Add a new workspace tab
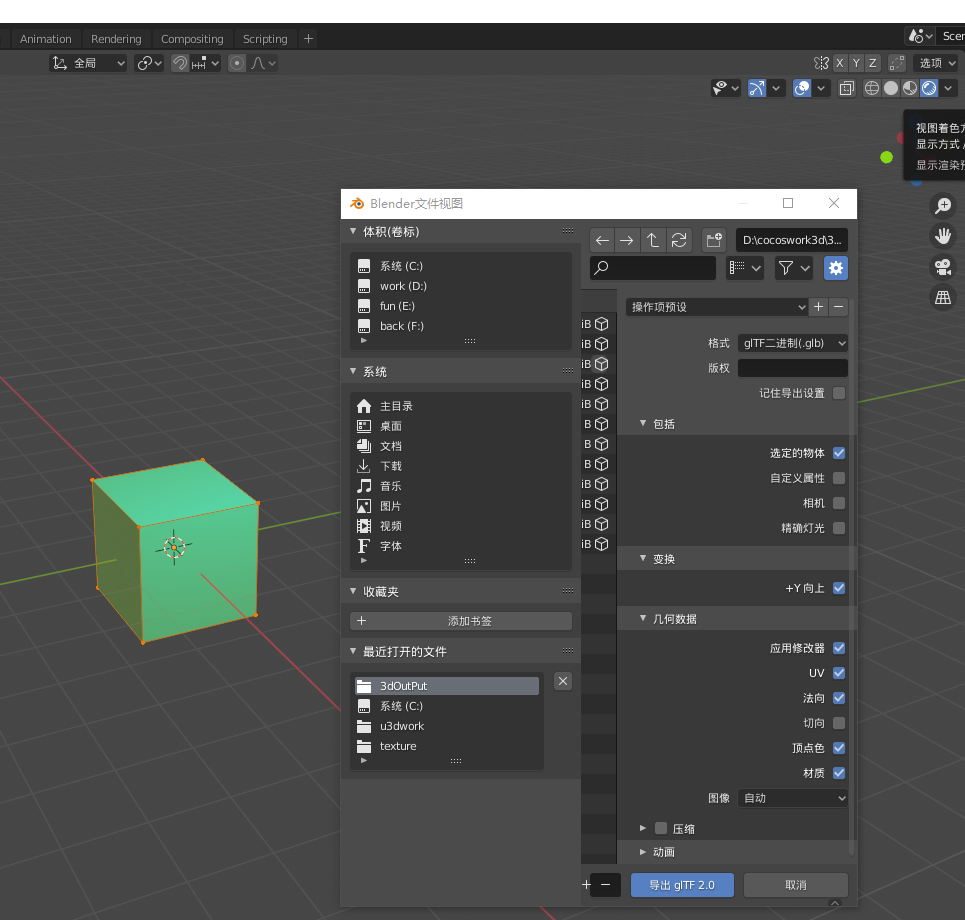 (x=308, y=39)
